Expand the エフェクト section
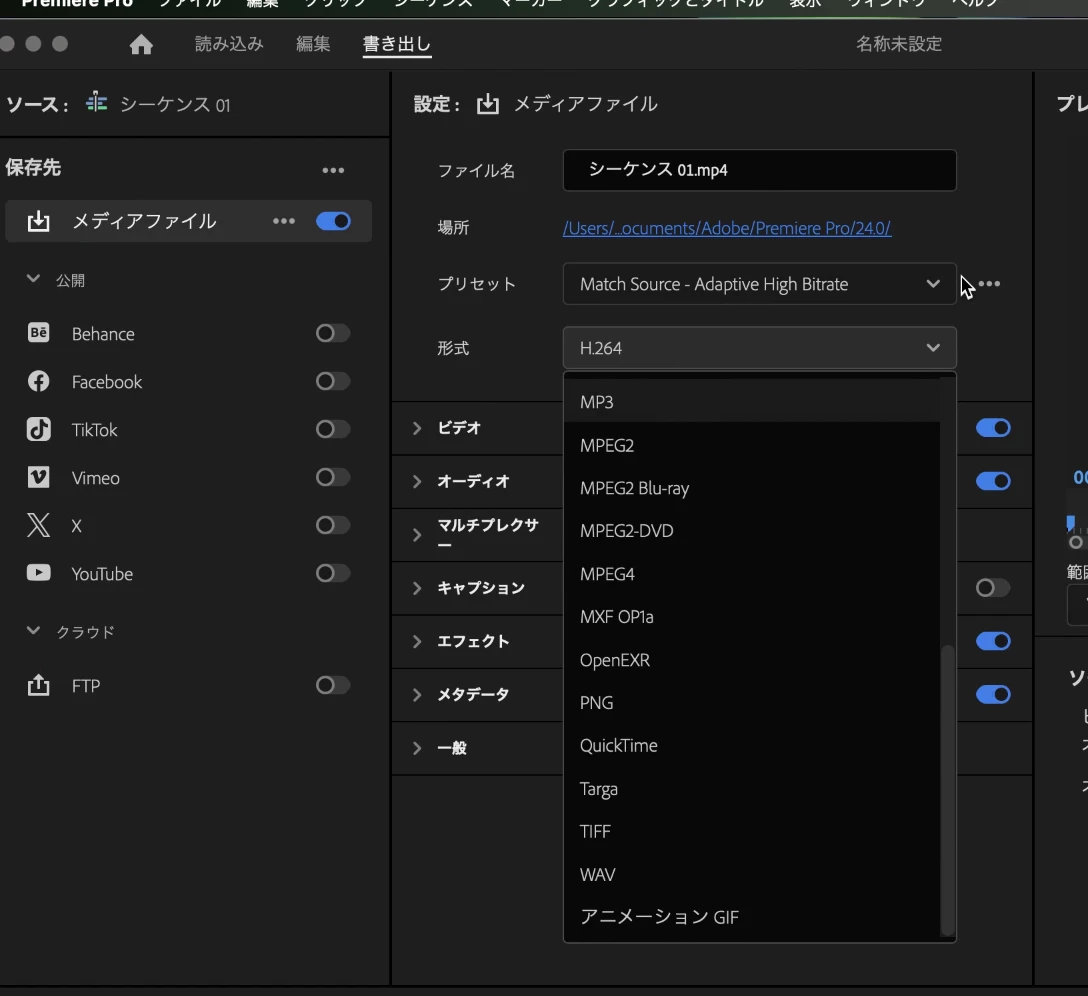 (x=417, y=641)
